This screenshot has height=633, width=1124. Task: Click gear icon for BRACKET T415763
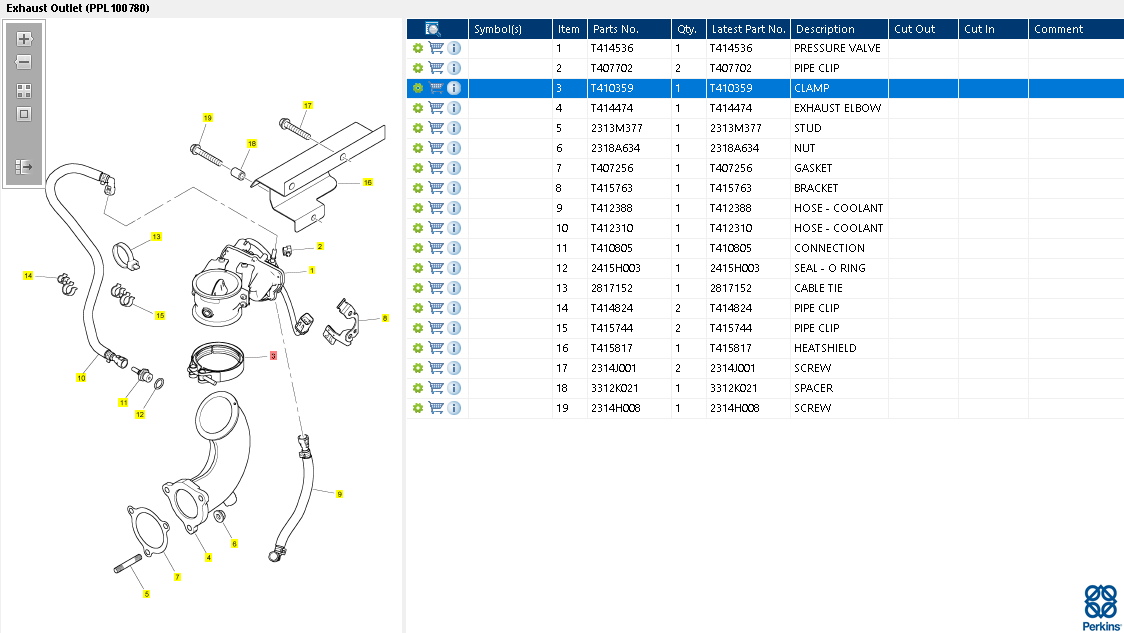(x=418, y=188)
